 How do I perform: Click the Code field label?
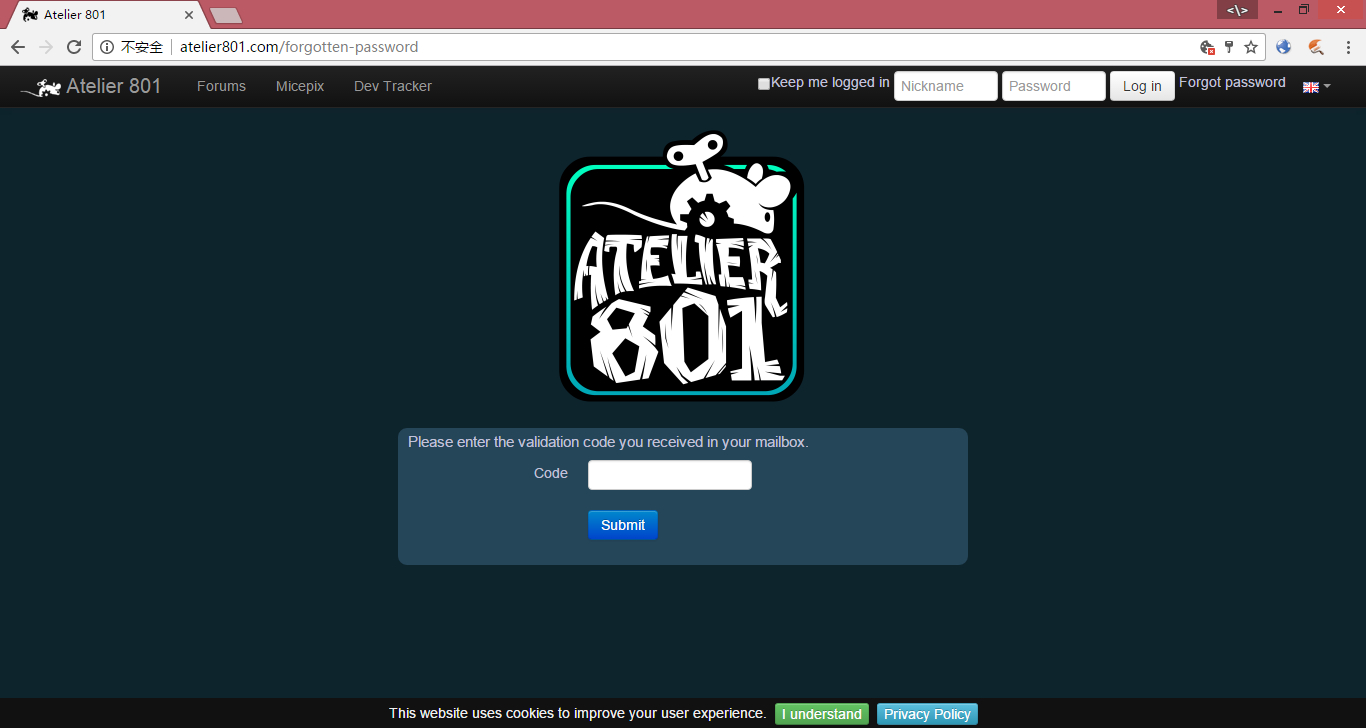(x=551, y=473)
